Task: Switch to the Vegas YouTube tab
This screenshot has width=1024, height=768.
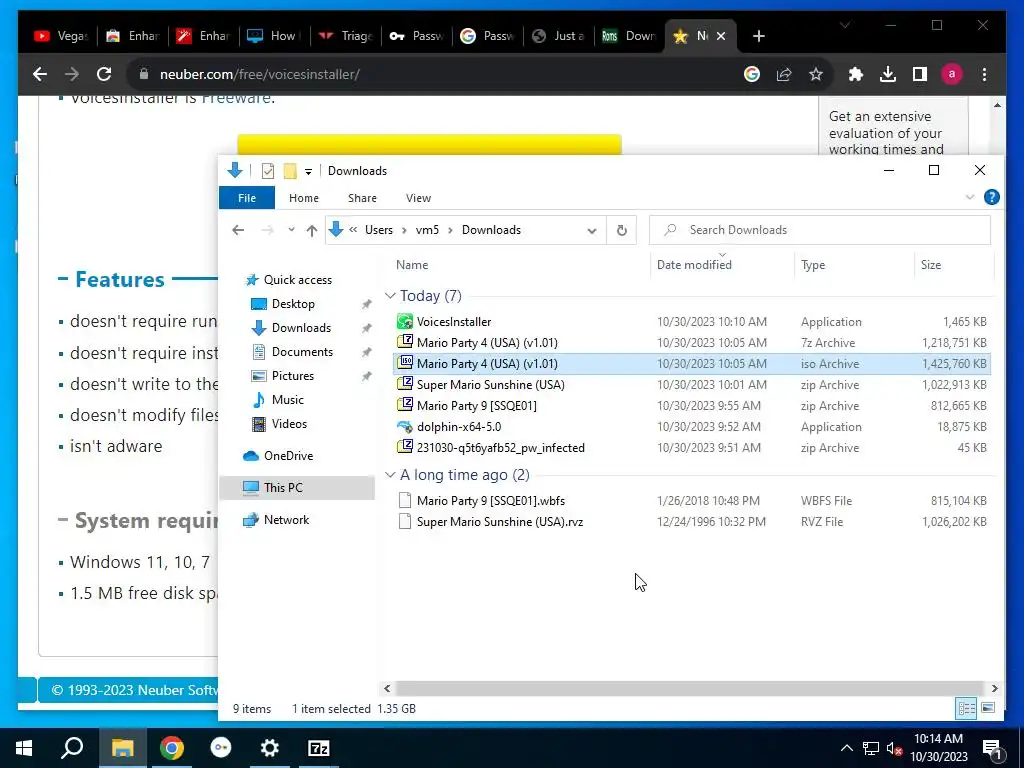Action: pyautogui.click(x=61, y=36)
